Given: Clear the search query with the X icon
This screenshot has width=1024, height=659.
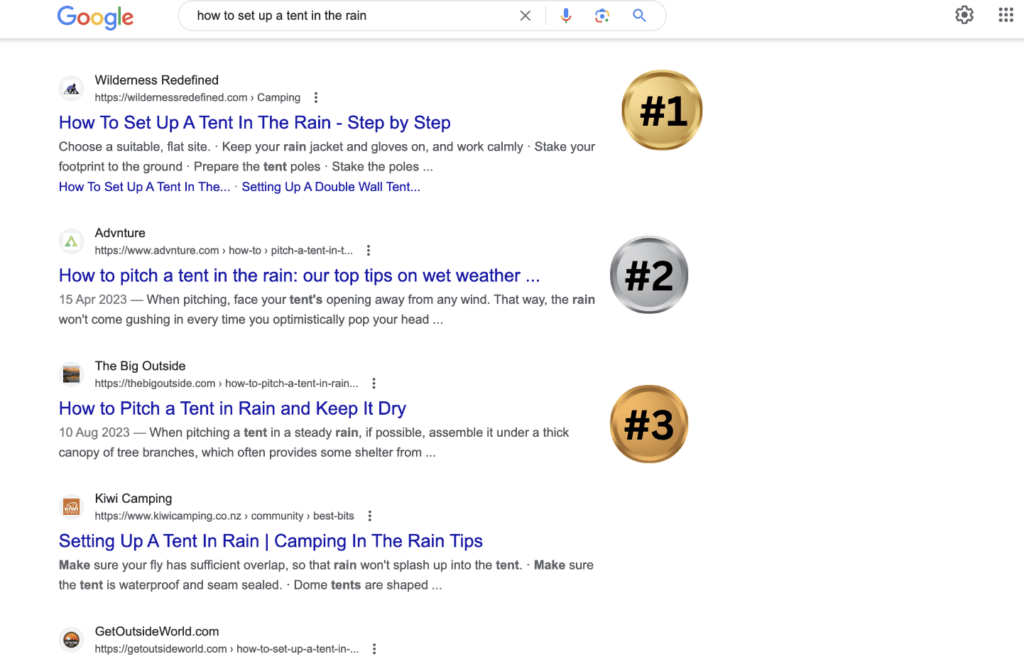Looking at the screenshot, I should pos(525,16).
